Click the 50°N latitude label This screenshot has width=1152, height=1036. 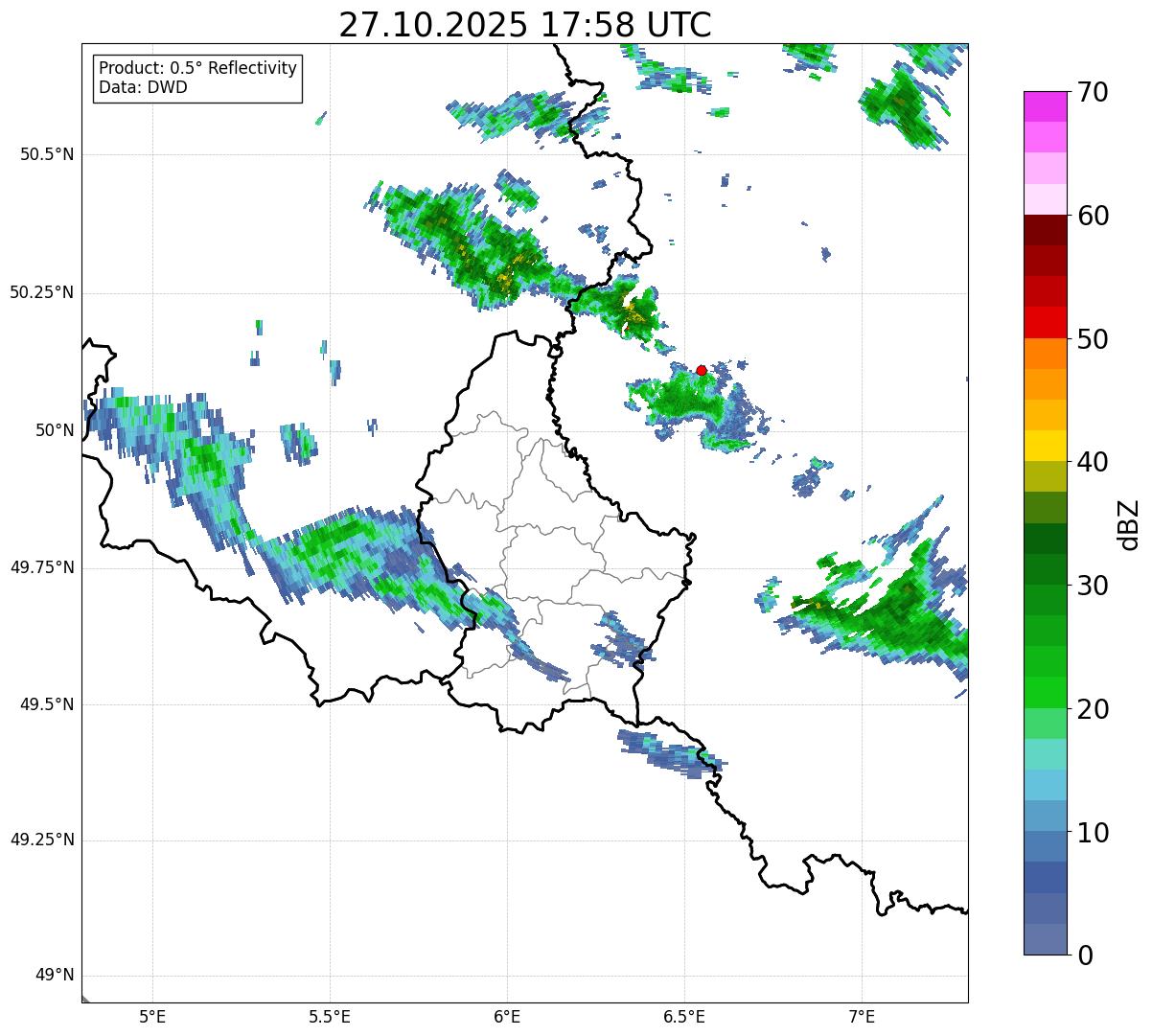click(x=55, y=430)
